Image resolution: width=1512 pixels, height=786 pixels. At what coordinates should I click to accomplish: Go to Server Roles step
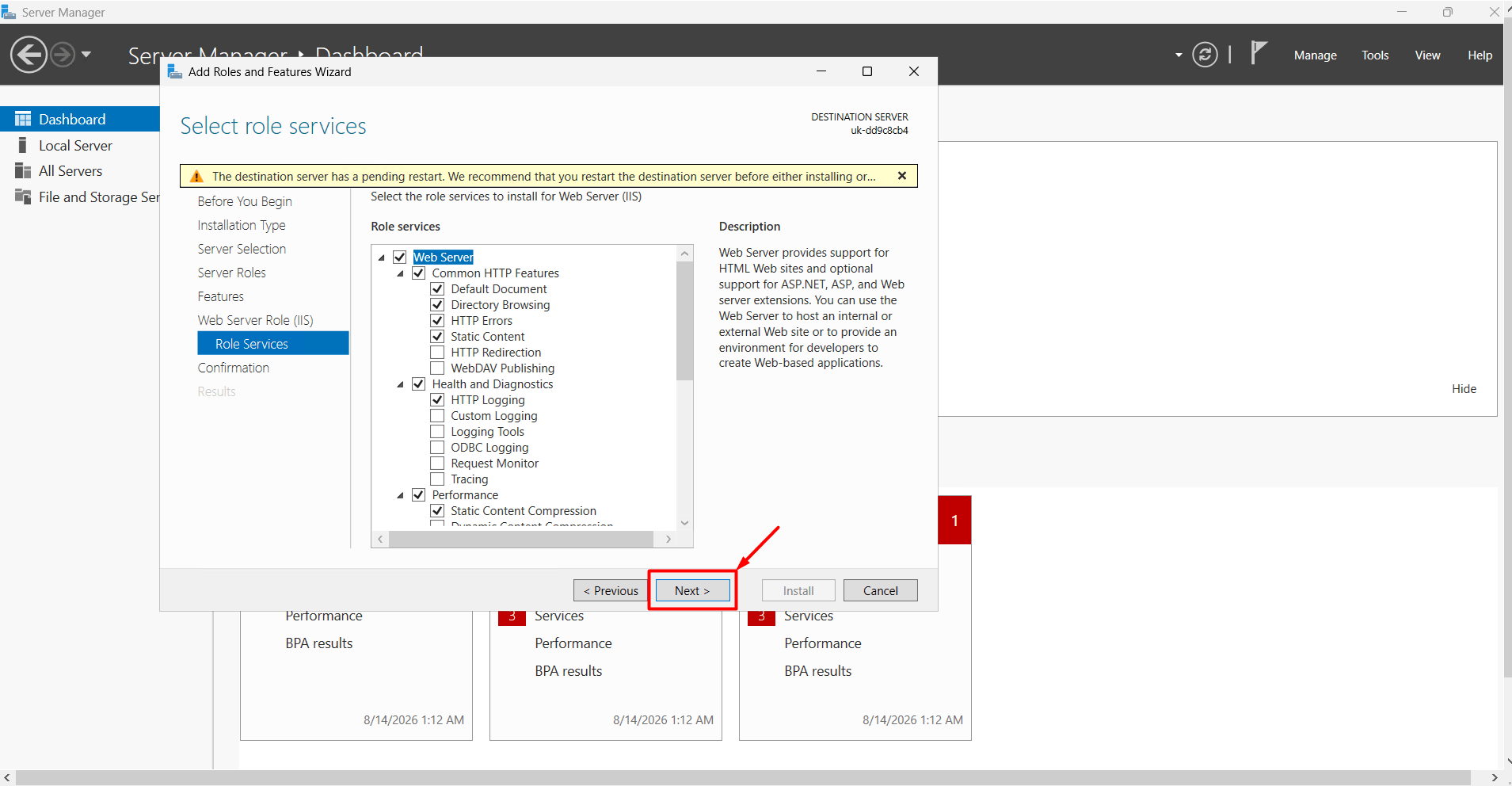232,273
